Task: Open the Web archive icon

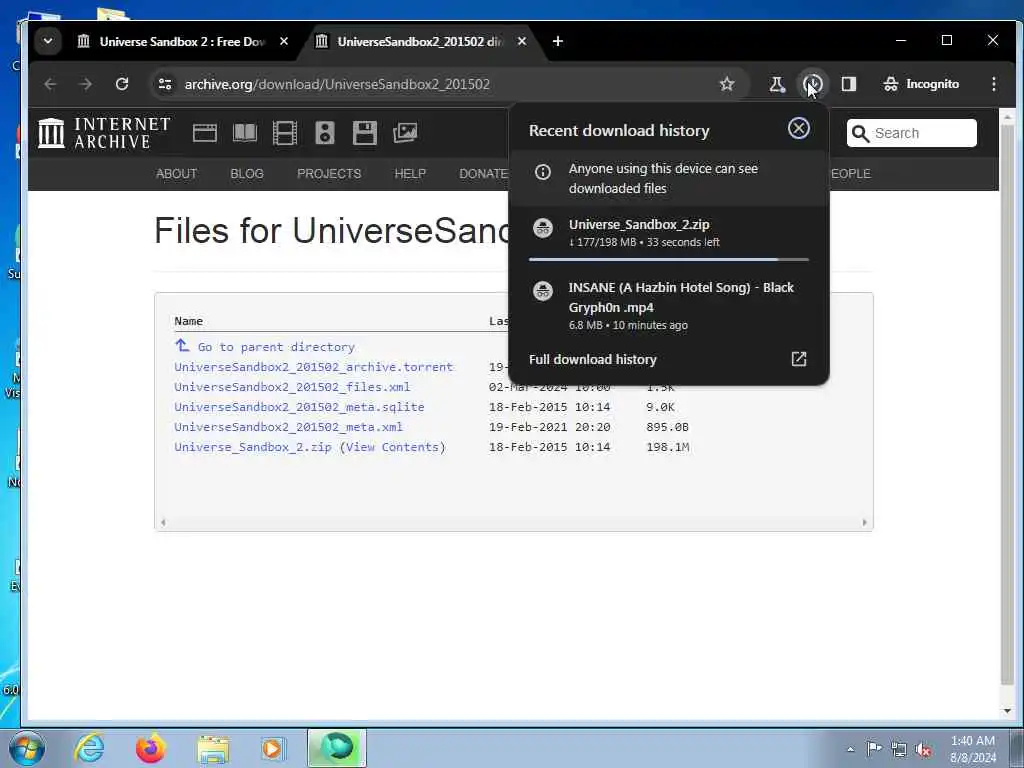Action: pyautogui.click(x=205, y=133)
